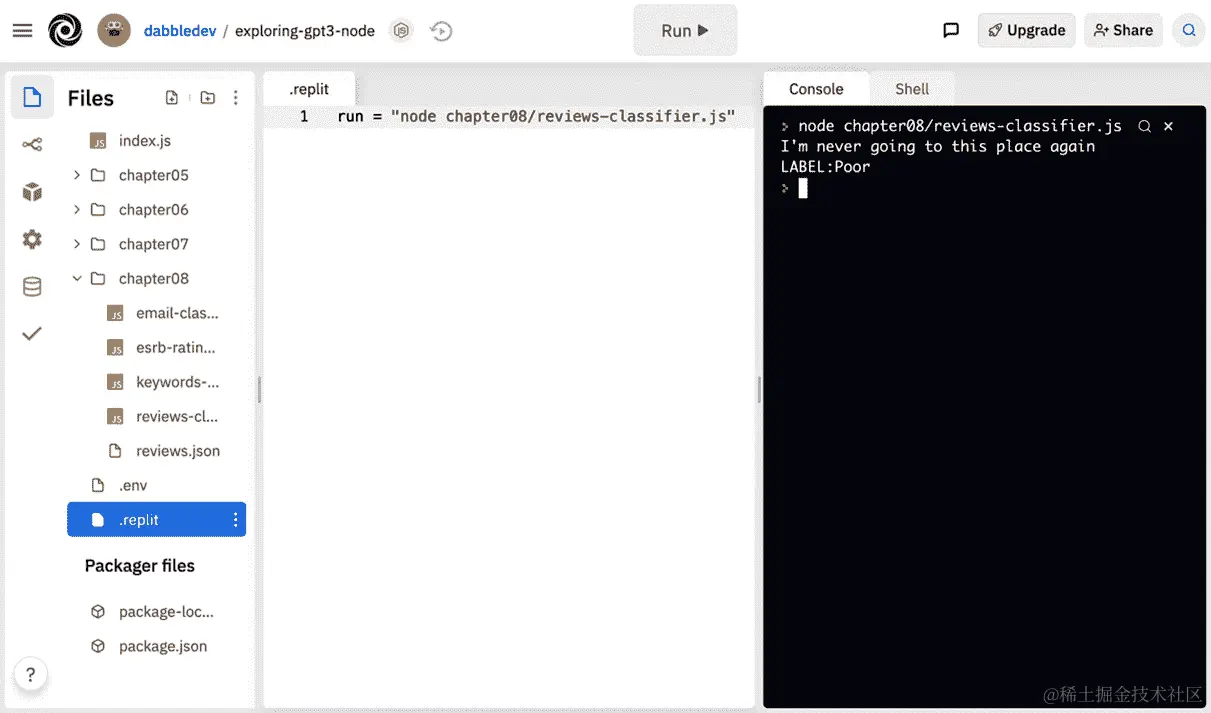Search console output with the magnifier icon
Image resolution: width=1211 pixels, height=713 pixels.
tap(1144, 126)
